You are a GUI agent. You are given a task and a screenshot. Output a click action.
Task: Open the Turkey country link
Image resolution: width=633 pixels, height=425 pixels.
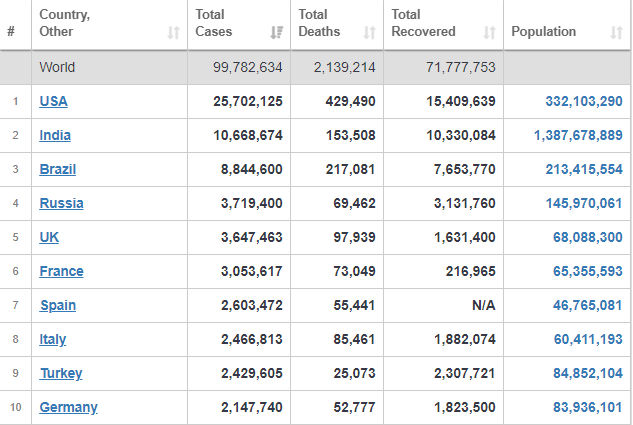tap(61, 373)
